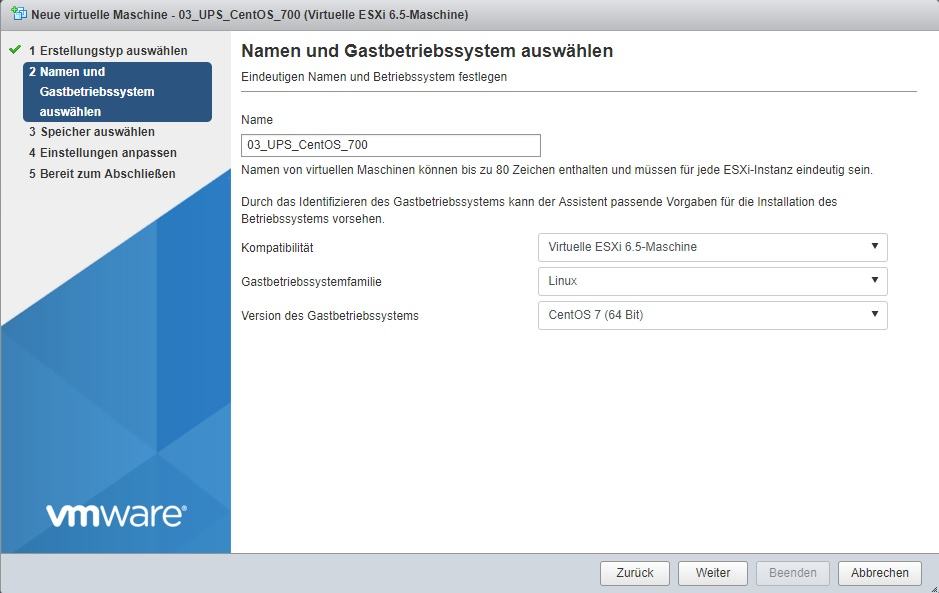Click the hint about 80 Zeichen names
Screen dimensions: 939x593
(x=557, y=170)
